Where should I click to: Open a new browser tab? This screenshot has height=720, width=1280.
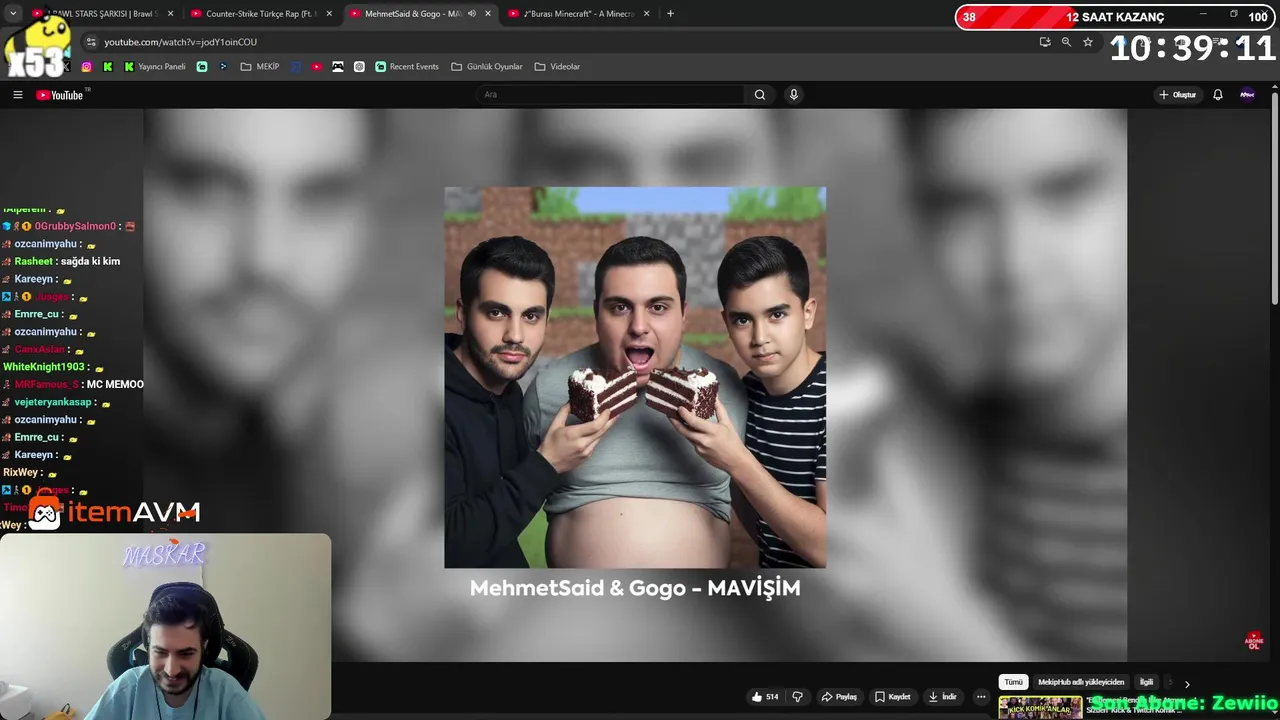point(670,14)
